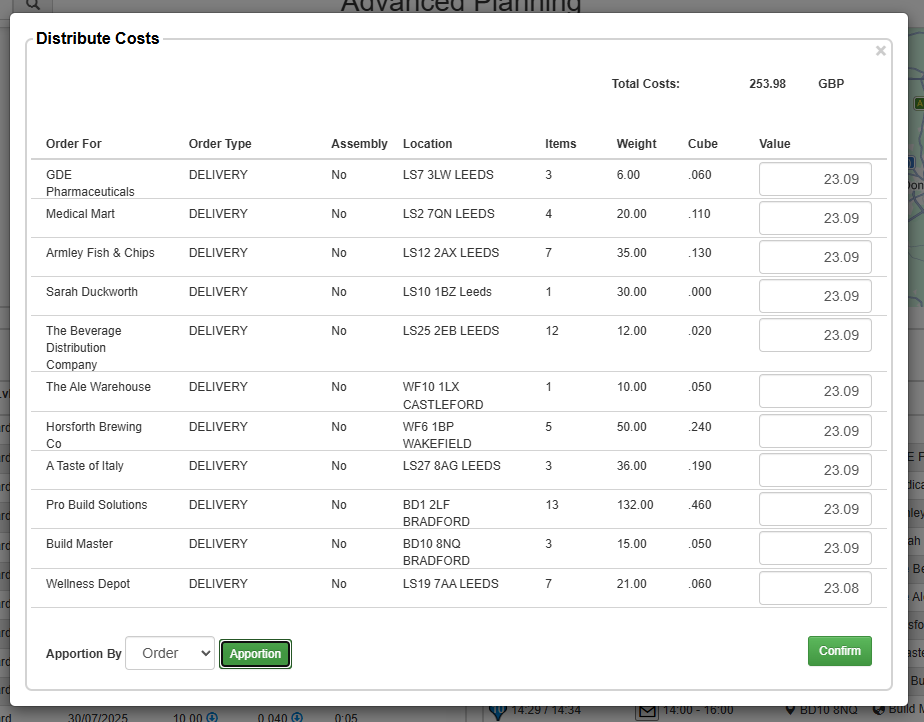Click weight value 132.00 for Pro Build Solutions
The height and width of the screenshot is (722, 924).
[x=635, y=505]
